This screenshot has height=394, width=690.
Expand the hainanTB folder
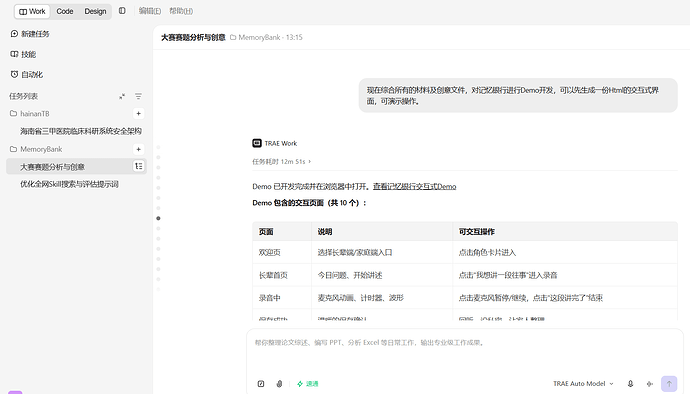(x=29, y=114)
